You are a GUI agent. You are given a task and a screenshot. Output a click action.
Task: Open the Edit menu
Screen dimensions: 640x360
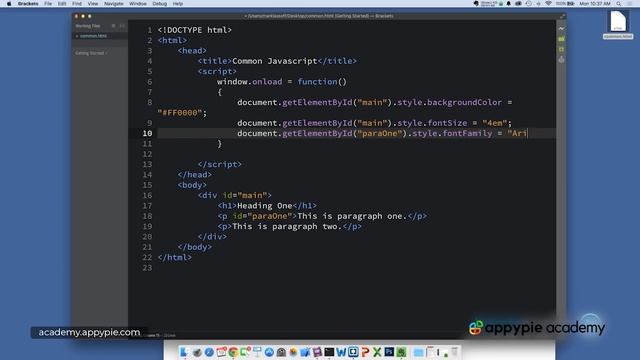pyautogui.click(x=62, y=4)
